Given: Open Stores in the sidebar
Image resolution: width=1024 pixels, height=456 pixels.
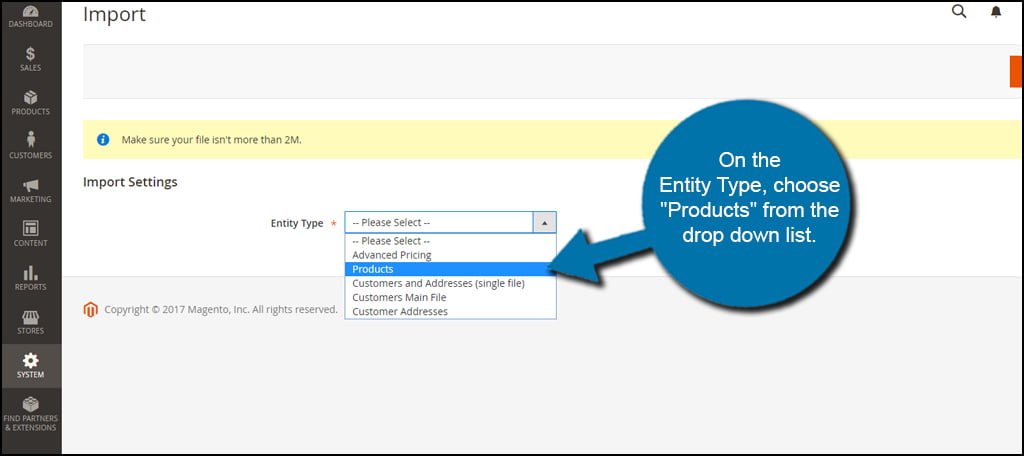Looking at the screenshot, I should 30,322.
